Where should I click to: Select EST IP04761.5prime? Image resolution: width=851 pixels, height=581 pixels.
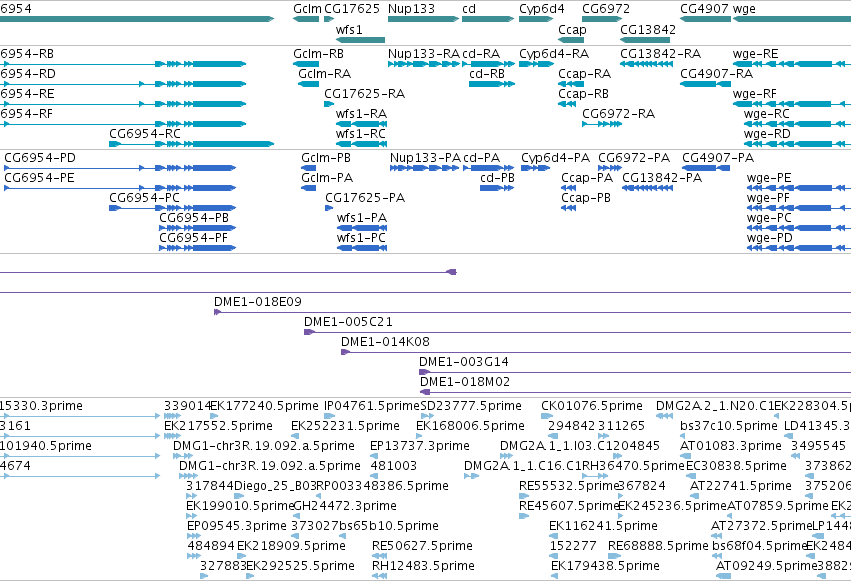click(372, 406)
